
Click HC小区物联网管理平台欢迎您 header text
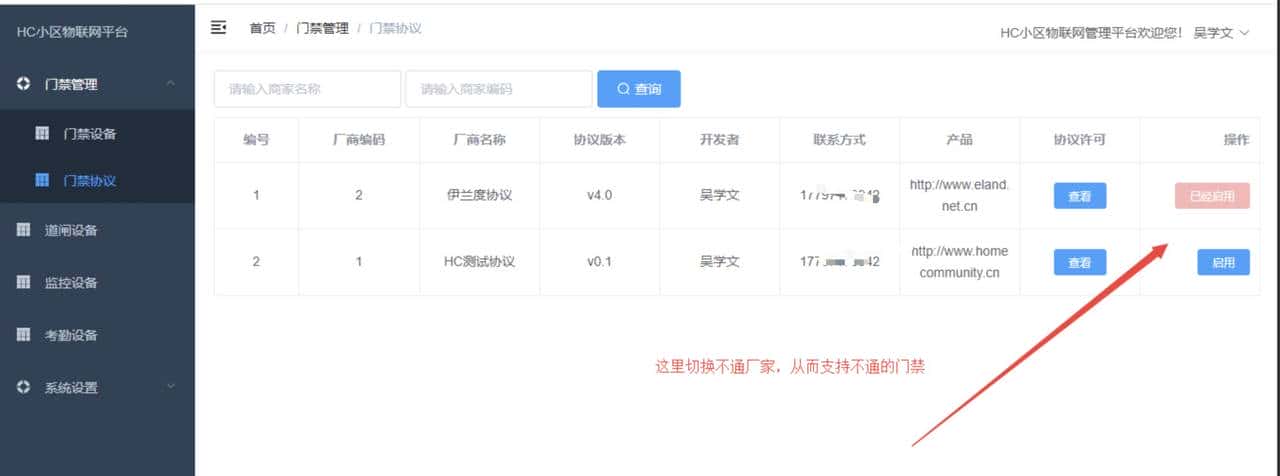click(x=1091, y=33)
